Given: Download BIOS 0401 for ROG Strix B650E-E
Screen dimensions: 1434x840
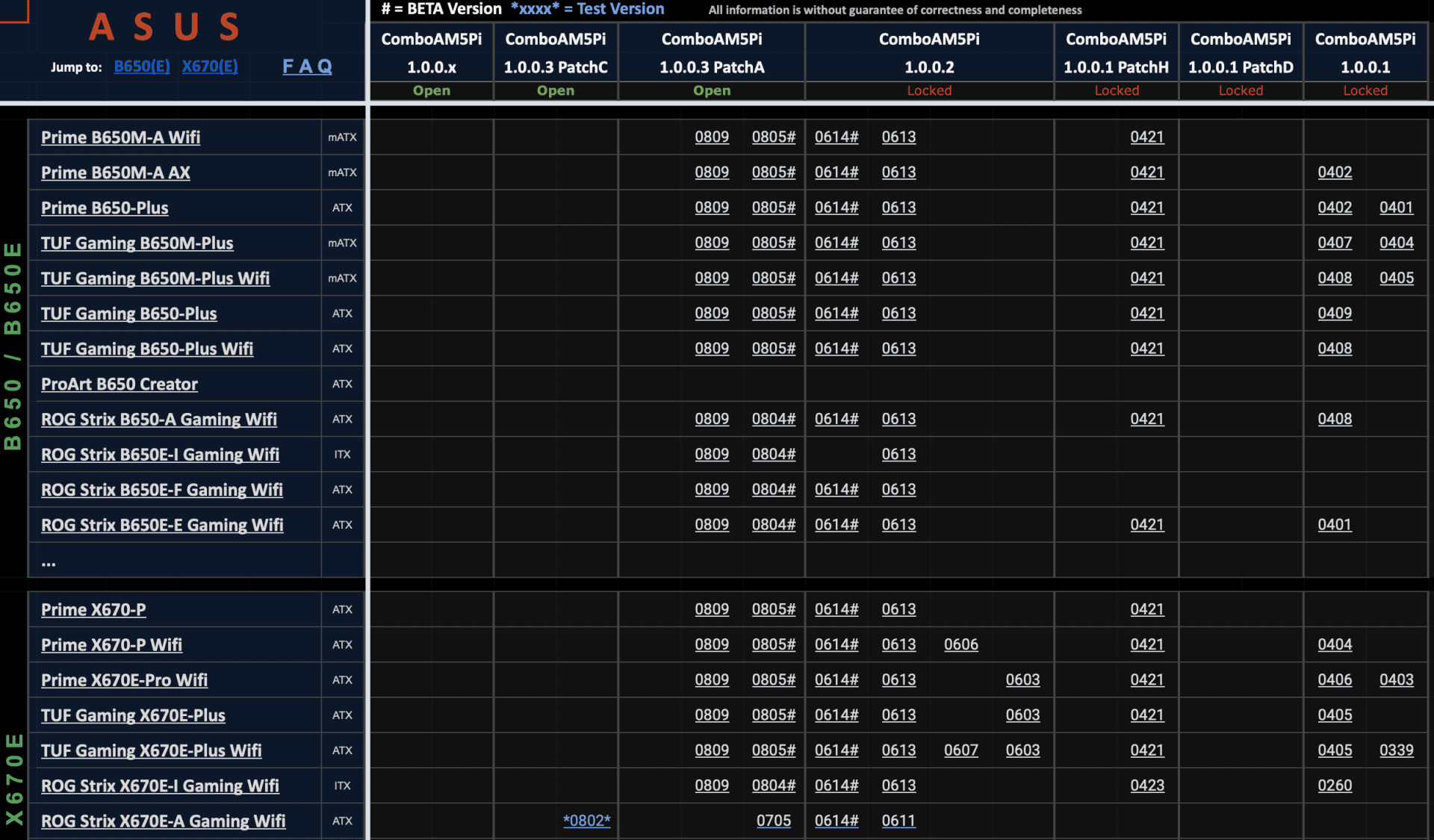Looking at the screenshot, I should [1335, 524].
